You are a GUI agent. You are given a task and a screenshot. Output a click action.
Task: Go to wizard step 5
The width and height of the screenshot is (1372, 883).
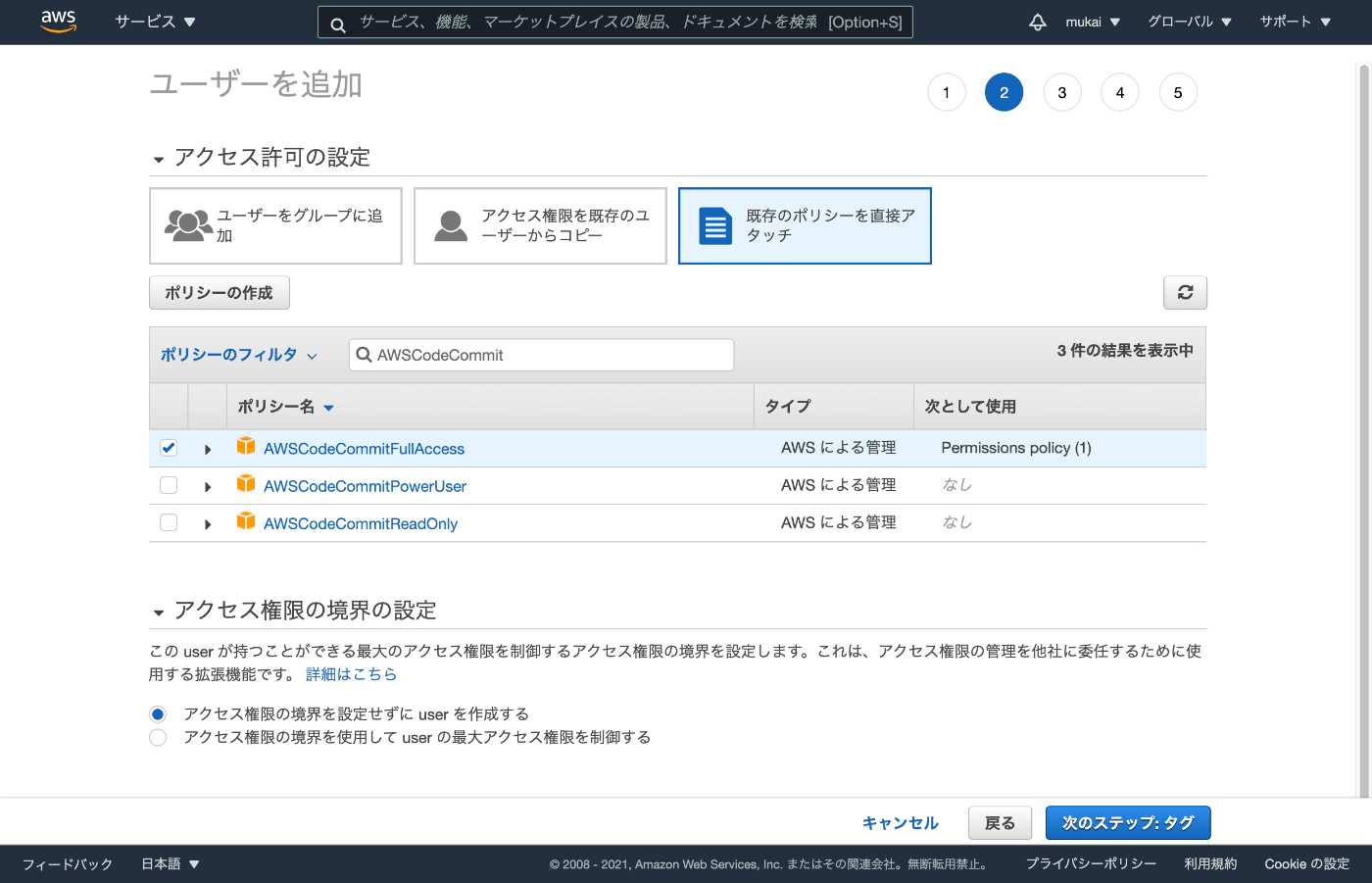(x=1178, y=92)
